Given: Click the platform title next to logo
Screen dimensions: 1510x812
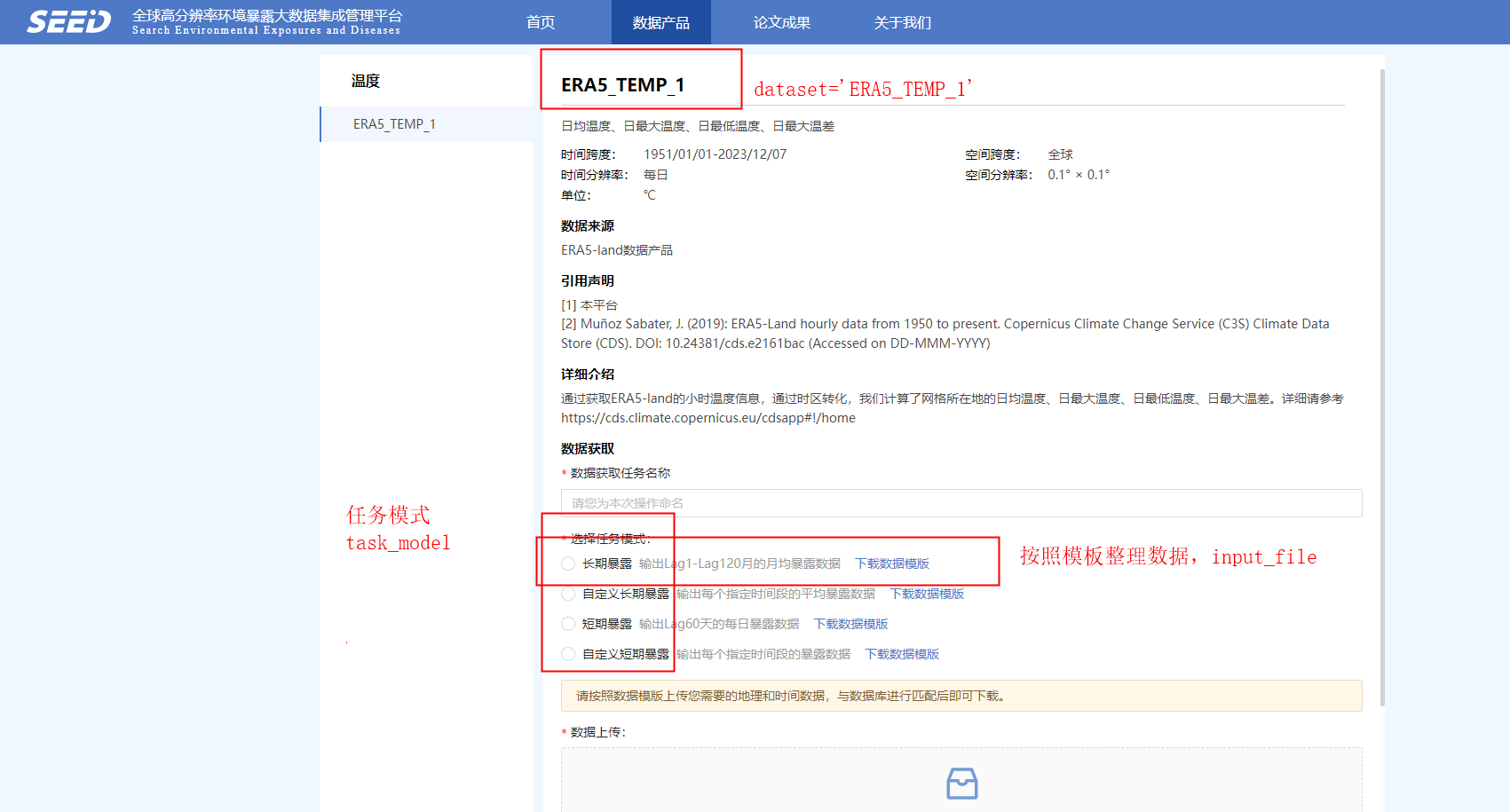Looking at the screenshot, I should click(267, 22).
